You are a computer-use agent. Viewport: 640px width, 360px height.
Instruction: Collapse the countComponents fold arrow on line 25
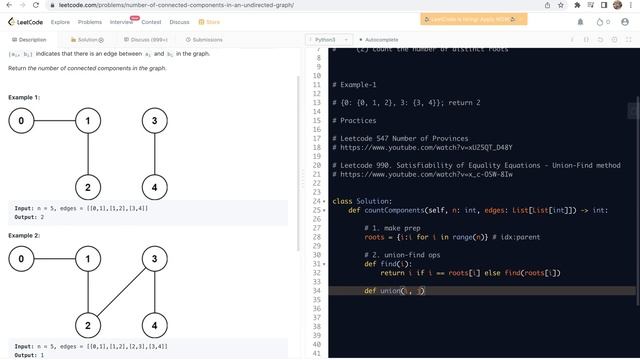click(324, 210)
